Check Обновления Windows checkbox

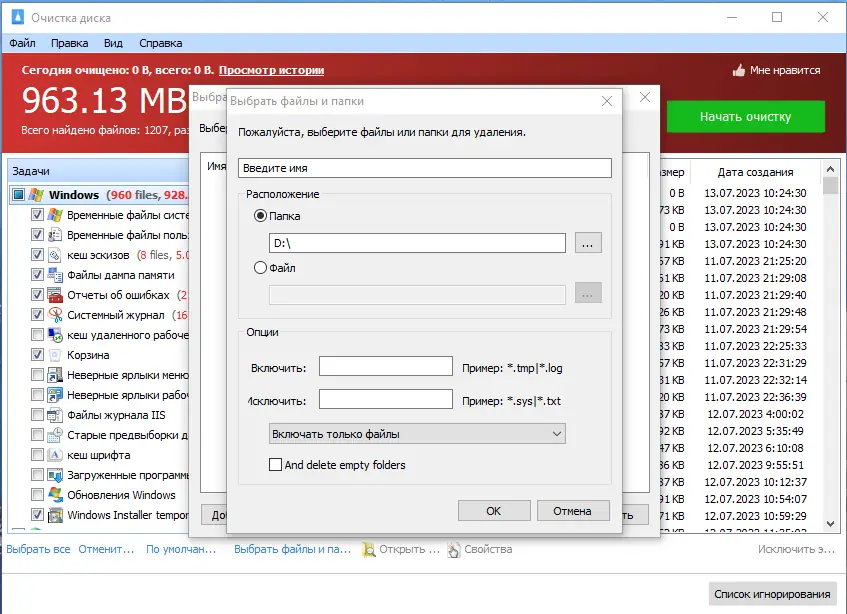click(x=37, y=494)
